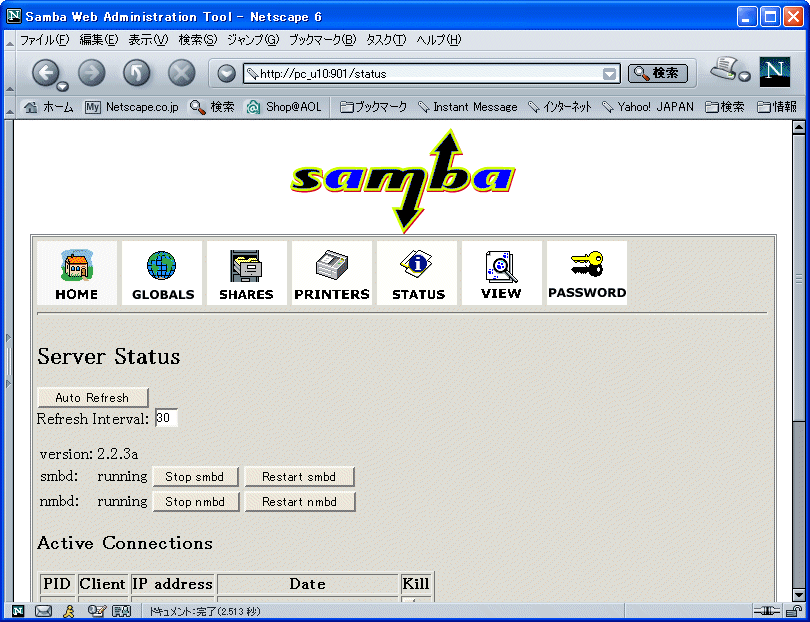Image resolution: width=810 pixels, height=622 pixels.
Task: Open the ファイル(F) menu
Action: pos(44,40)
